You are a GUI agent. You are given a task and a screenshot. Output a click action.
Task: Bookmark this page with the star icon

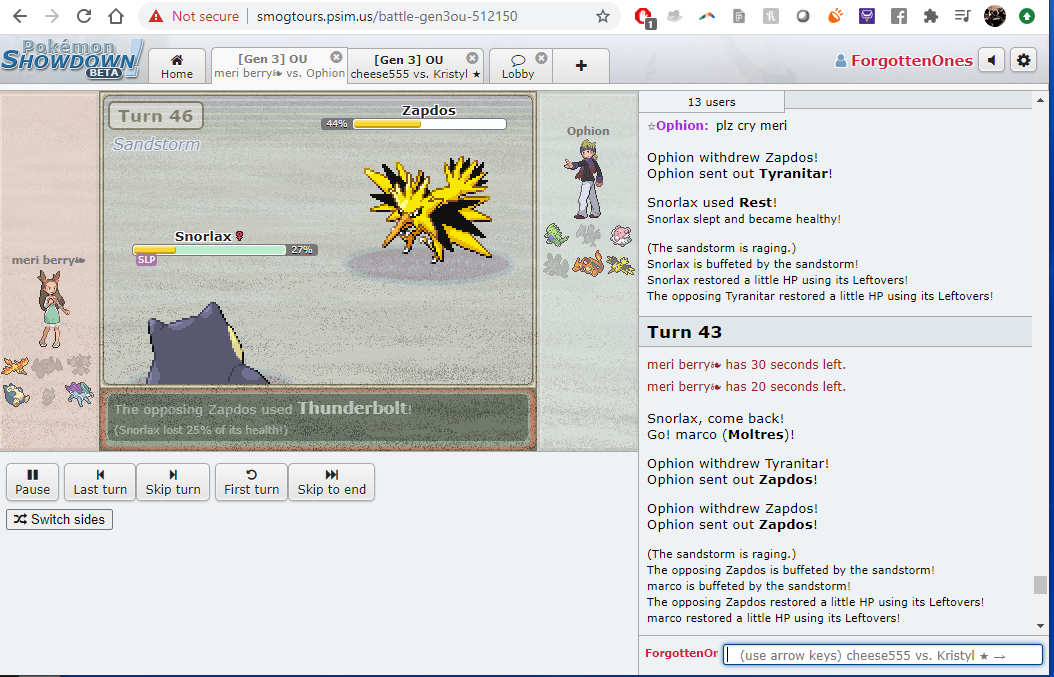point(603,16)
